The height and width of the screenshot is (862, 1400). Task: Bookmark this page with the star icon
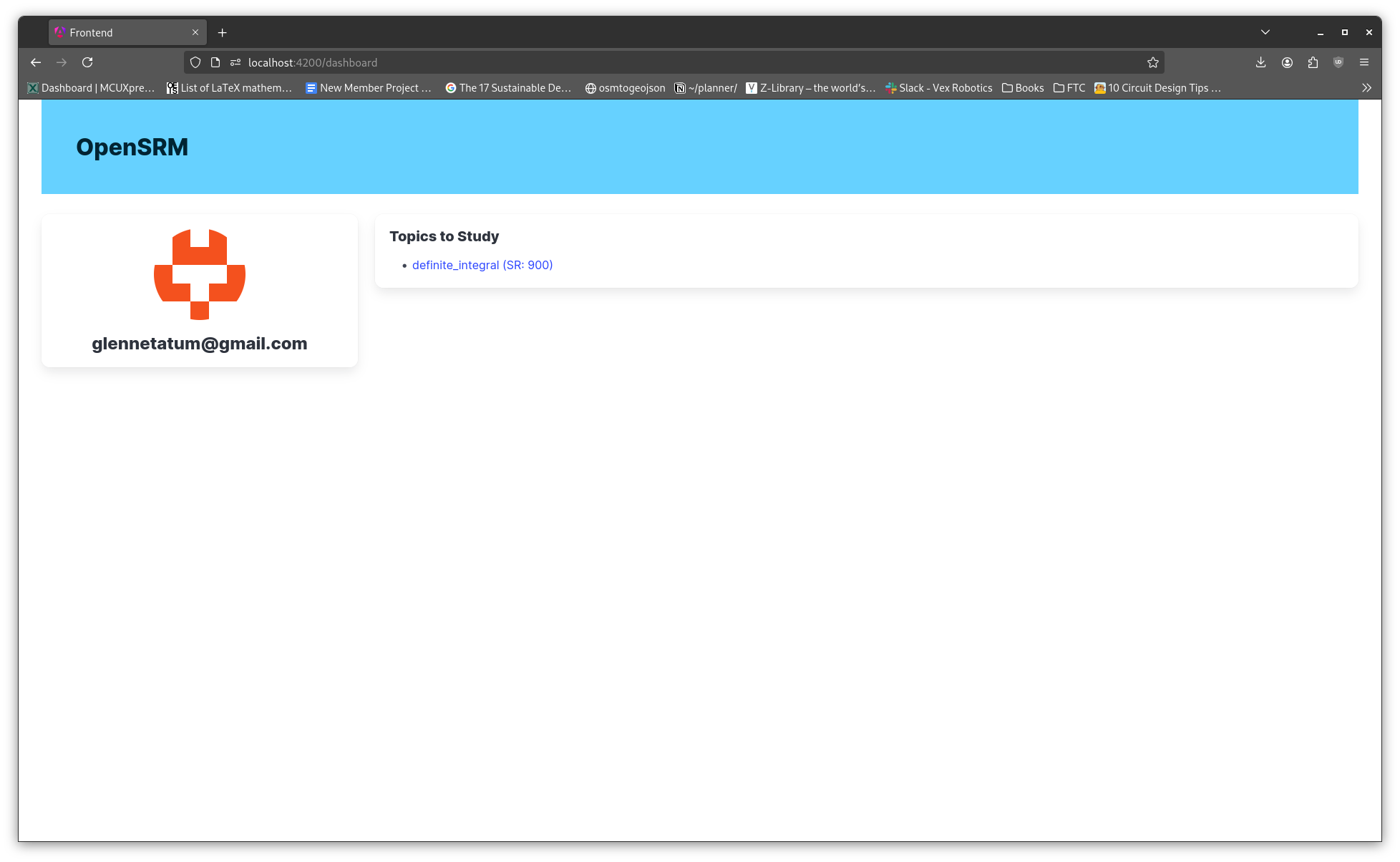[1152, 62]
